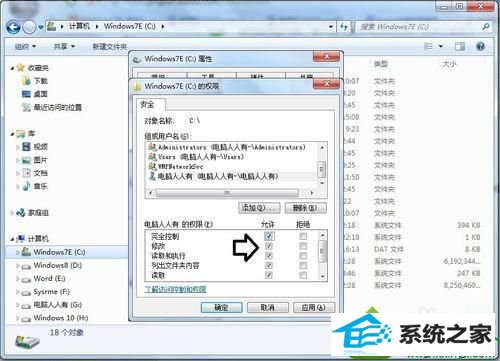500x361 pixels.
Task: Toggle deny checkbox for 读取和执行
Action: (x=303, y=256)
